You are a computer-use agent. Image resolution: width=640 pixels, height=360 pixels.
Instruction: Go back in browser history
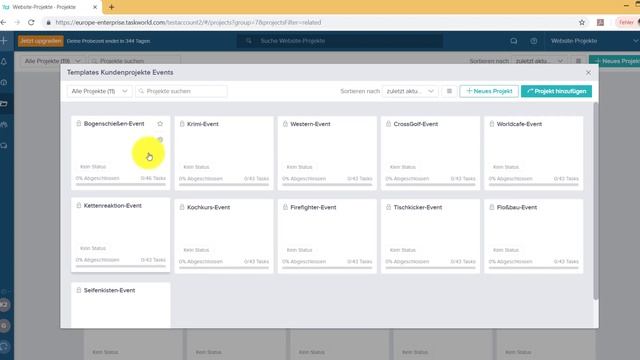tap(4, 22)
